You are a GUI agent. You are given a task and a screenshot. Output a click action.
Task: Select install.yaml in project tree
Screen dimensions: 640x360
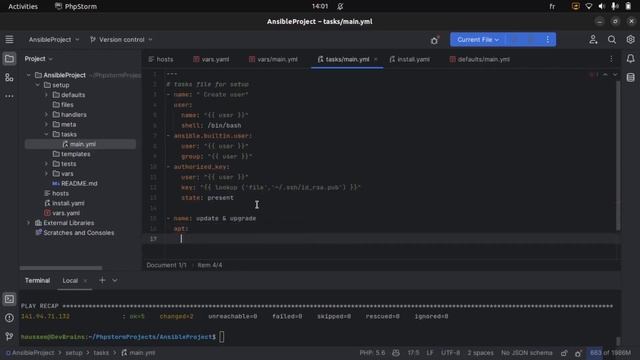[x=64, y=203]
